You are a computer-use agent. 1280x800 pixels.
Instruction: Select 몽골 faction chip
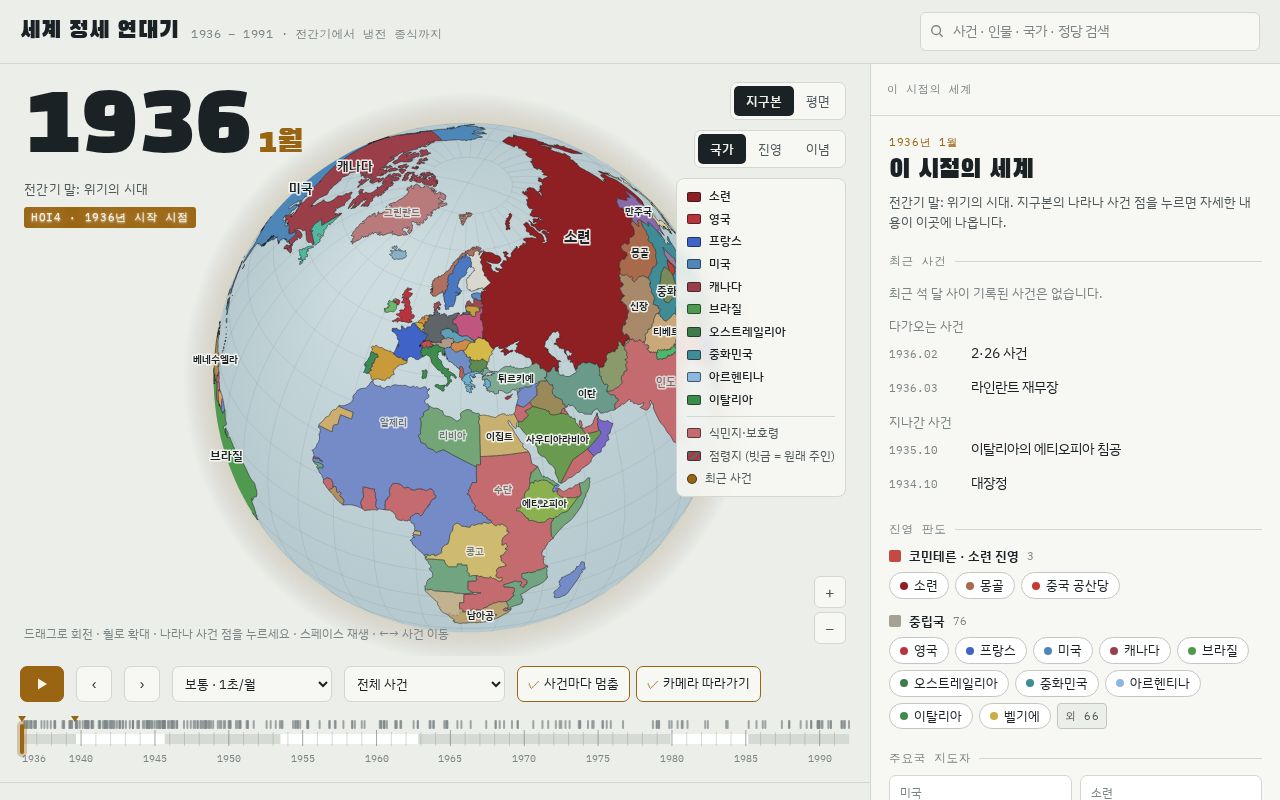pos(984,586)
